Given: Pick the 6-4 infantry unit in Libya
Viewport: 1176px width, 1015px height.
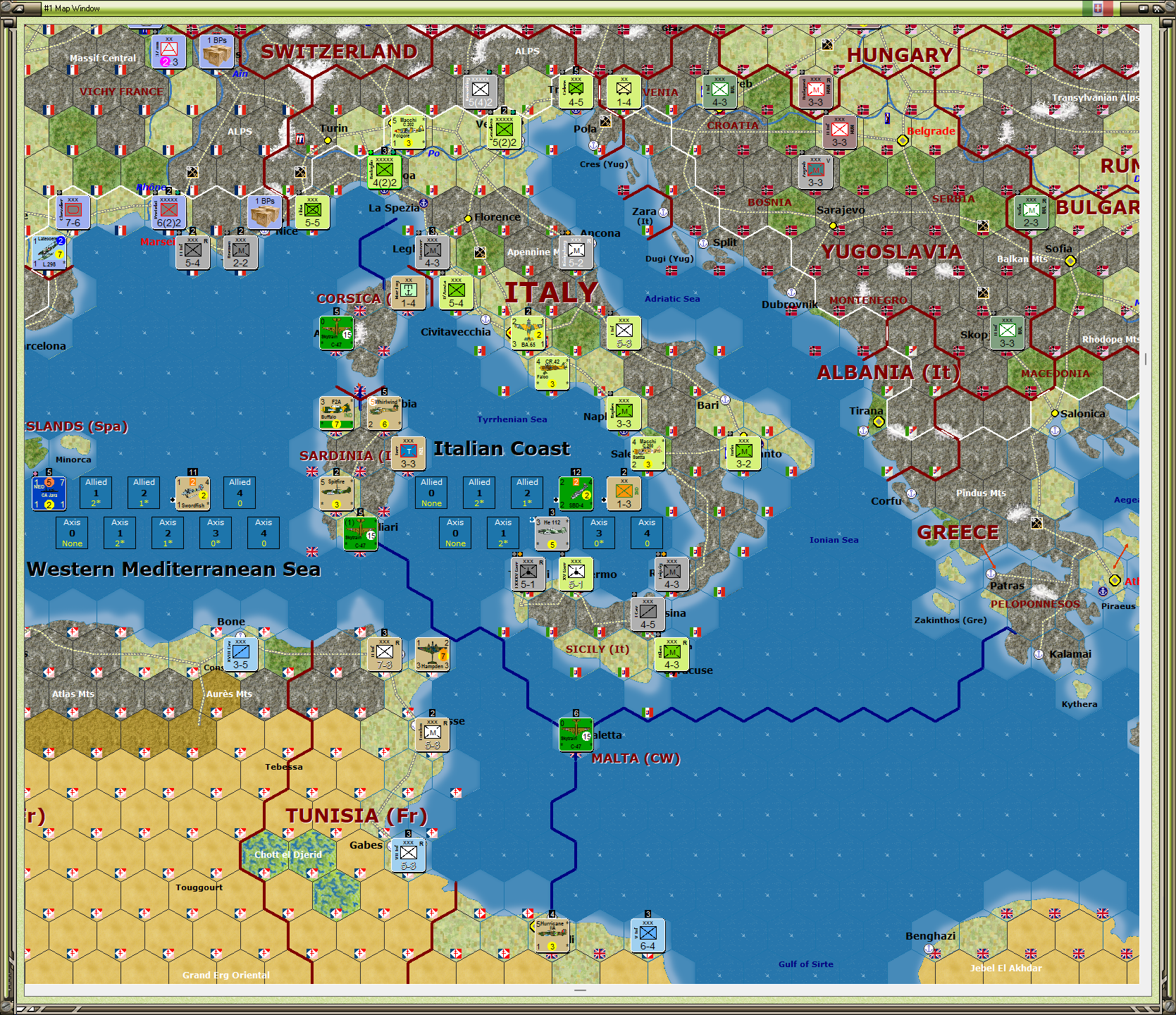Looking at the screenshot, I should [648, 935].
